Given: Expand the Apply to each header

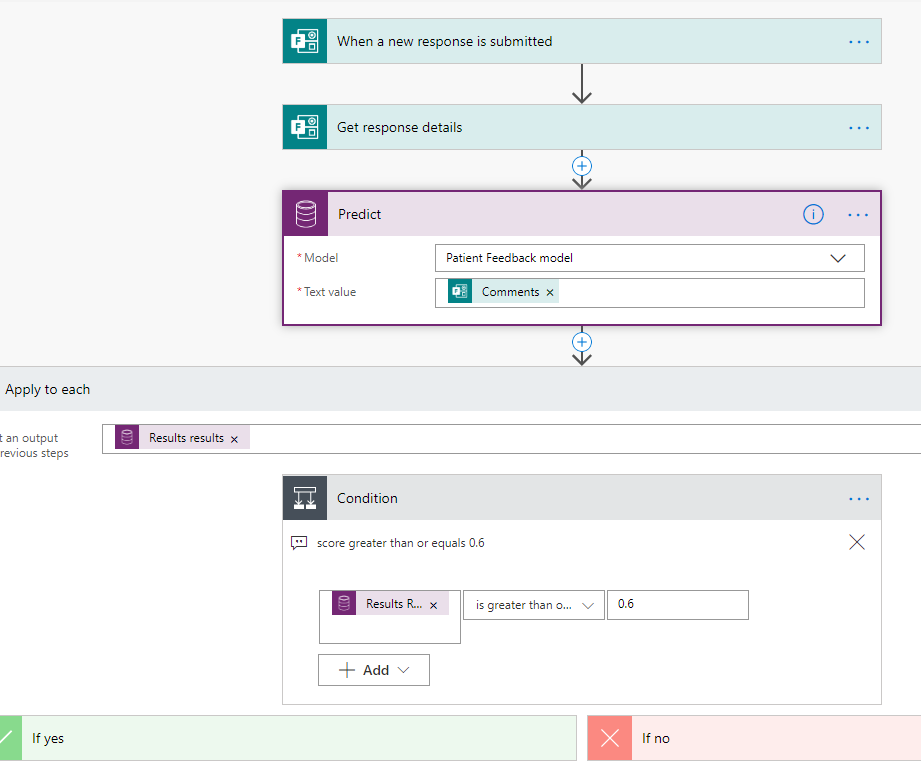Looking at the screenshot, I should [48, 389].
